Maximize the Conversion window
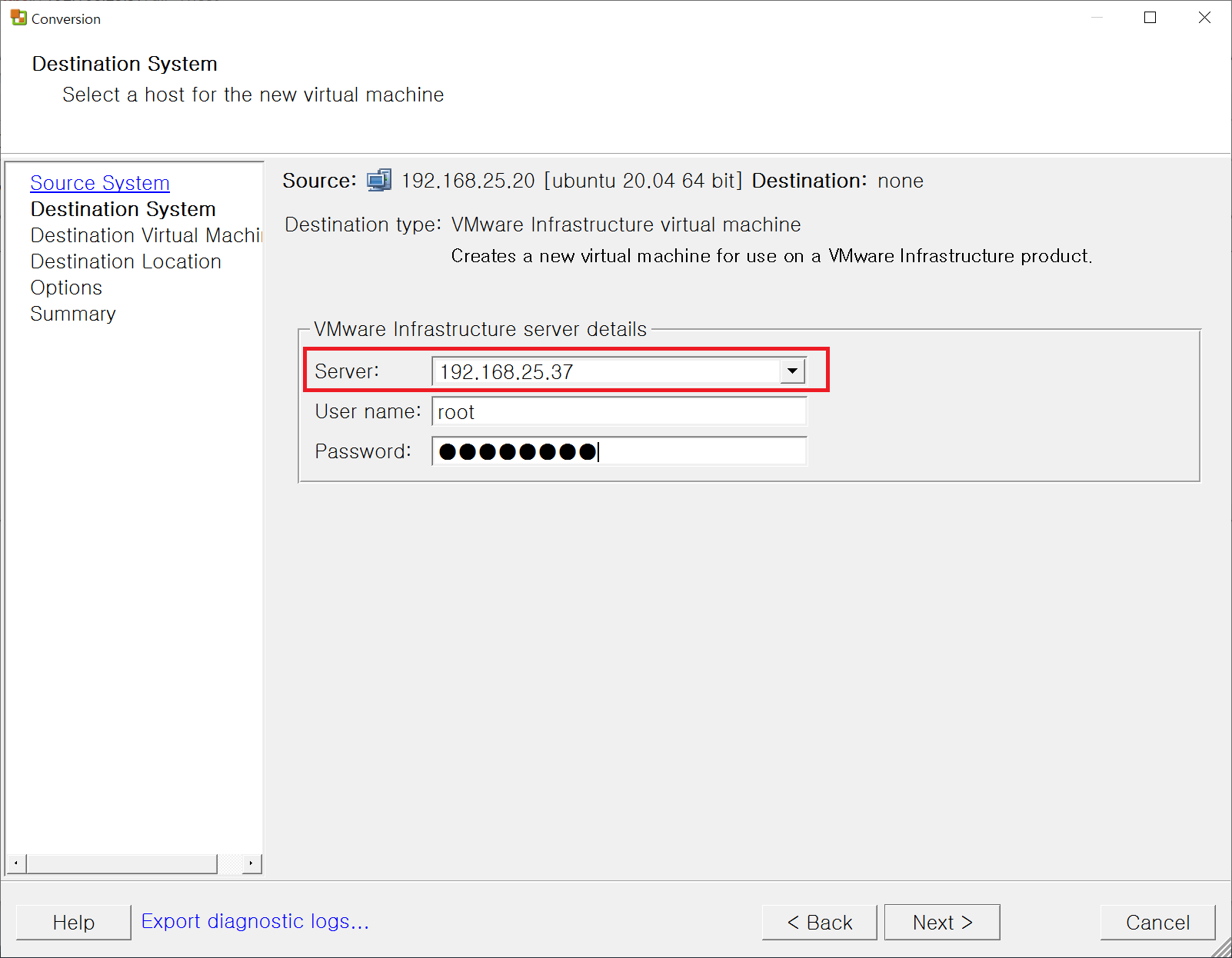 (x=1150, y=18)
